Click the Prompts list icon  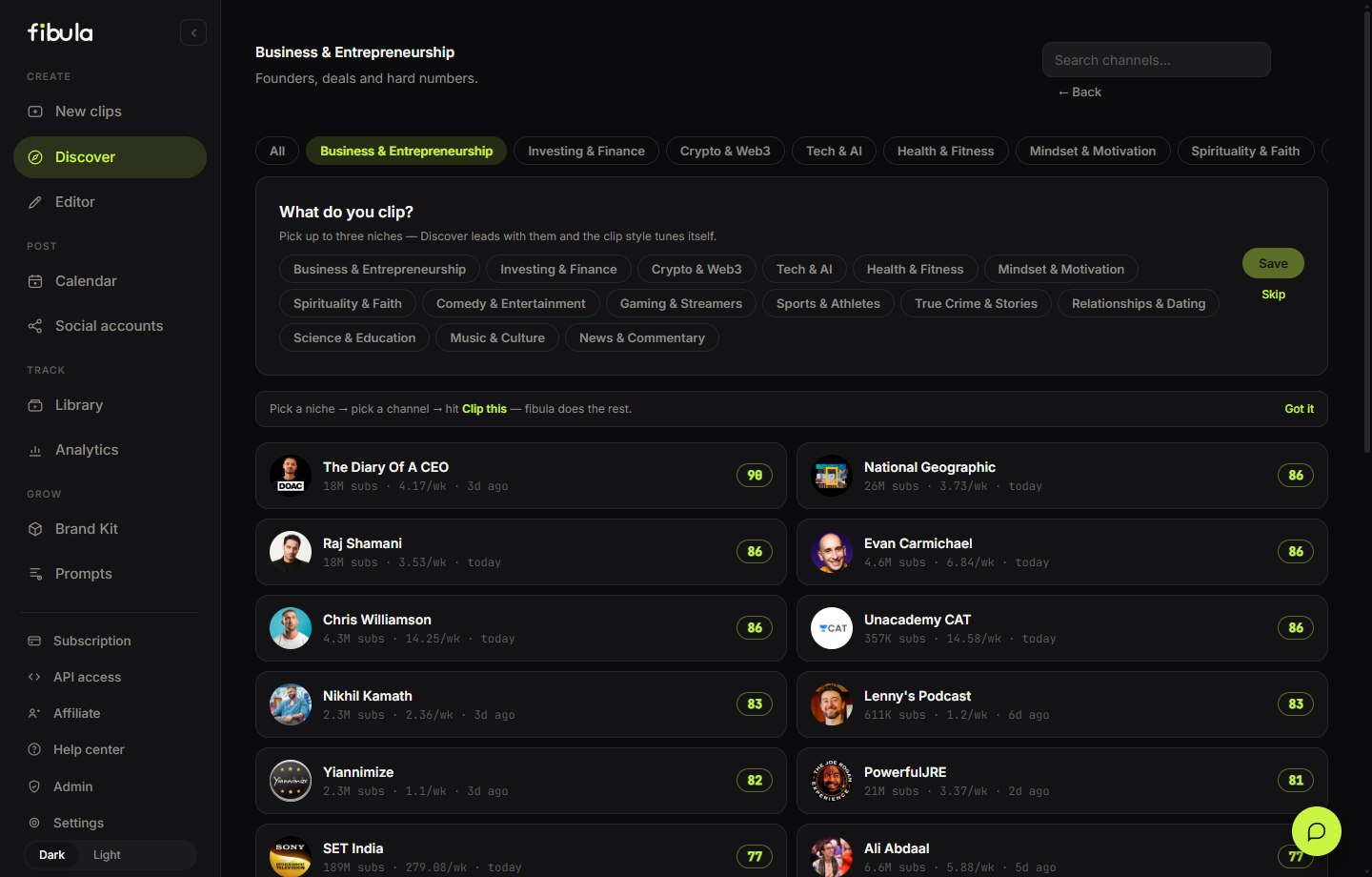click(x=35, y=574)
